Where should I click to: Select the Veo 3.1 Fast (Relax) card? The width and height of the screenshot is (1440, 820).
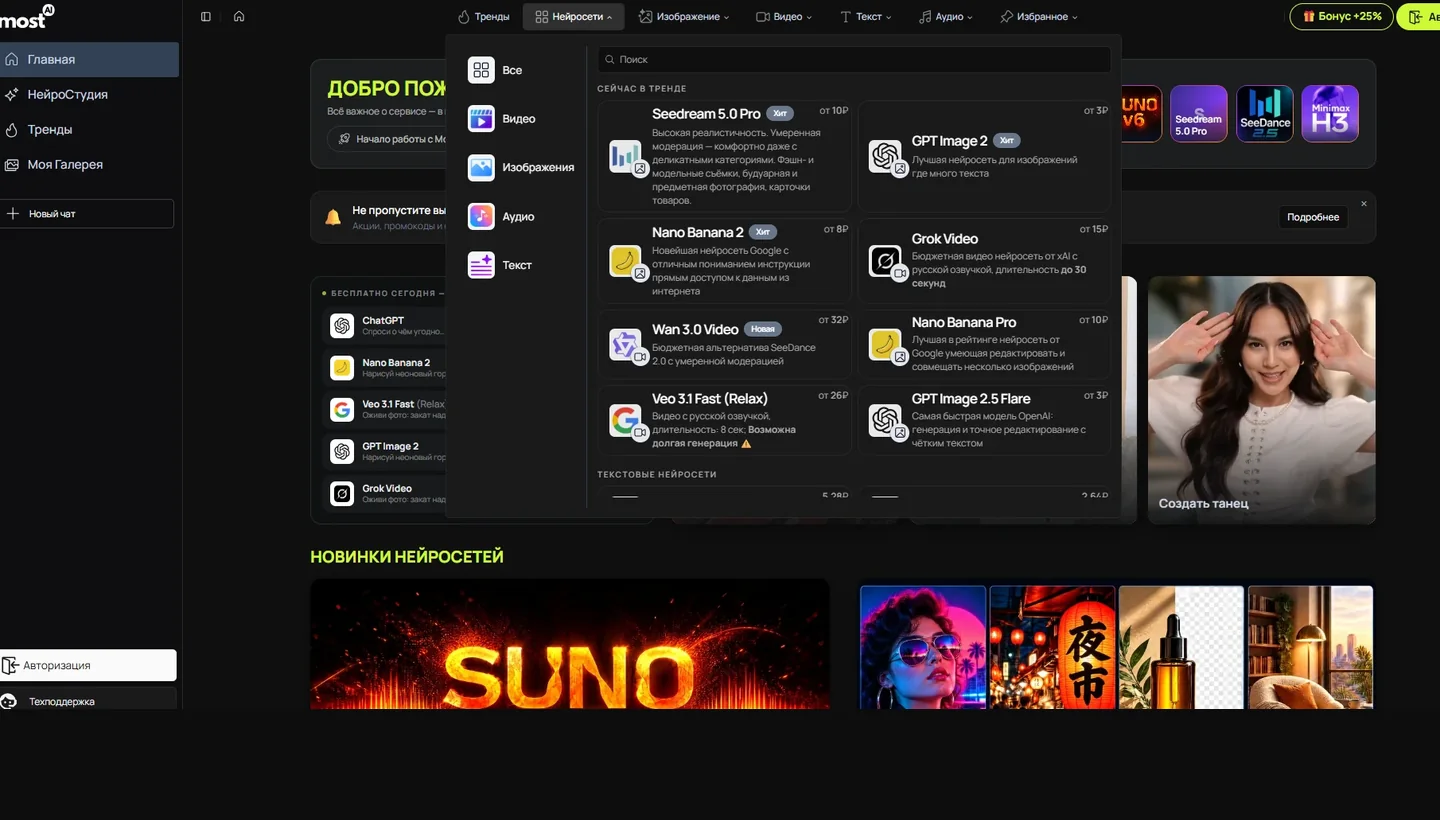(724, 420)
